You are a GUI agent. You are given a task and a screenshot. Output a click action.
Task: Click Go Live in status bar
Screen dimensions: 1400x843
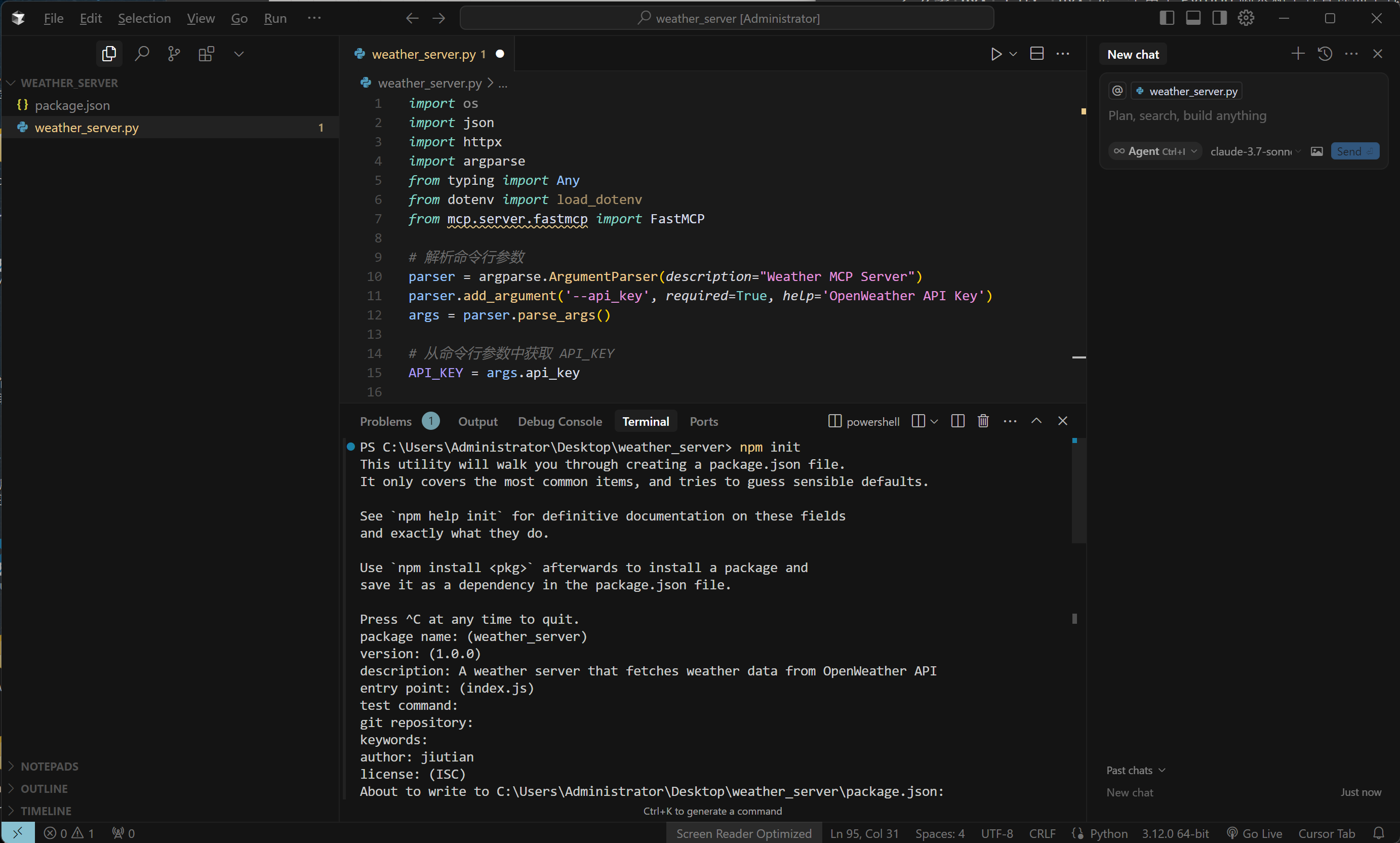coord(1254,833)
